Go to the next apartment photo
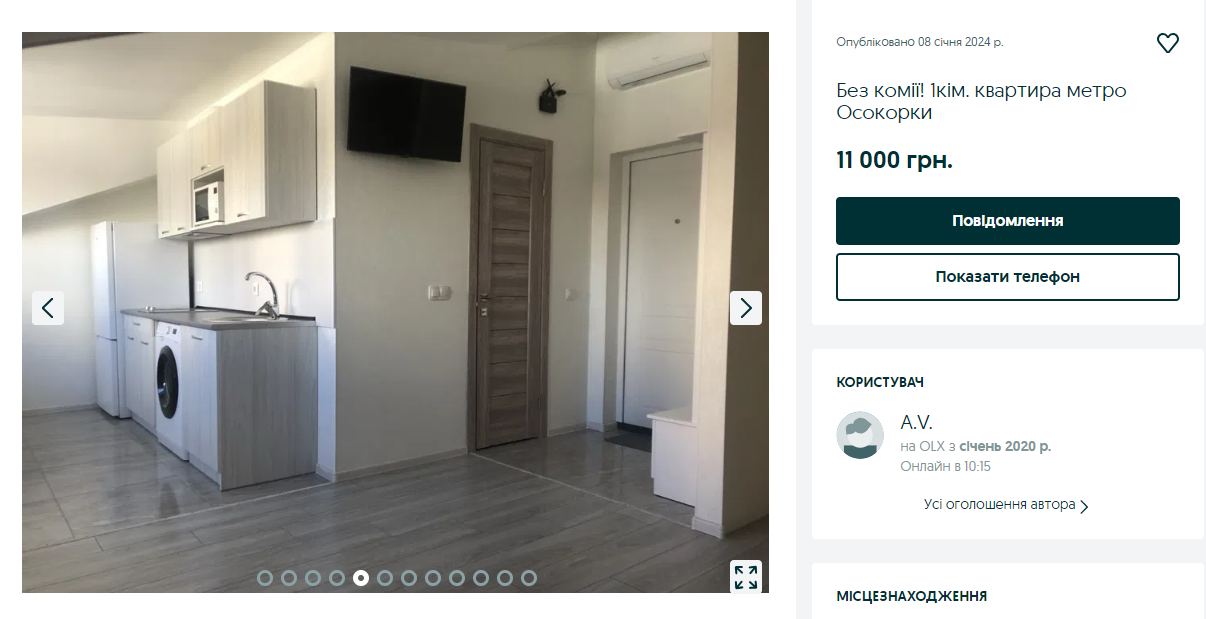This screenshot has width=1206, height=619. click(x=746, y=308)
